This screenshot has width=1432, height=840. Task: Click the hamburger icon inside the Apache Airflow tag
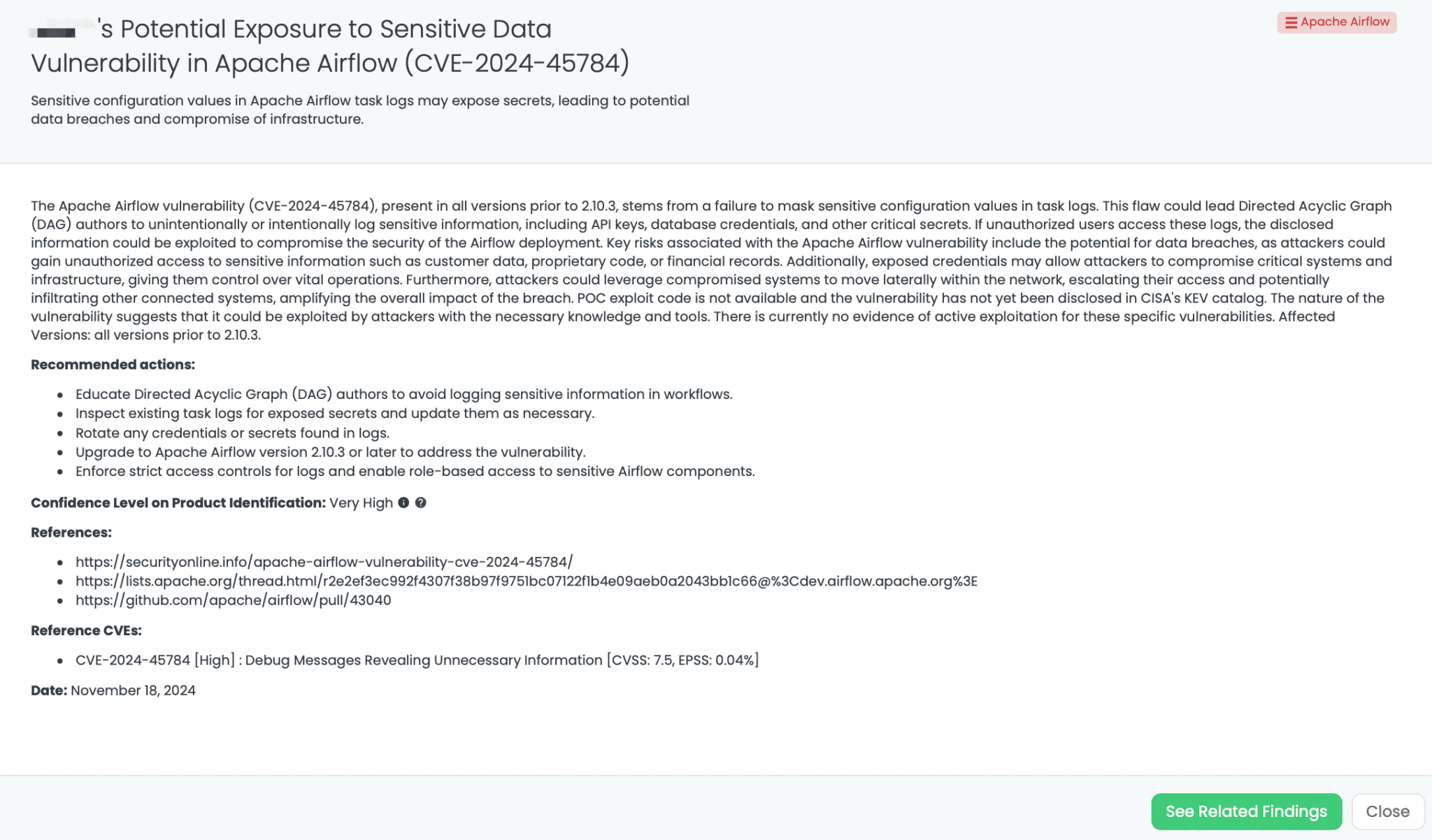1290,22
